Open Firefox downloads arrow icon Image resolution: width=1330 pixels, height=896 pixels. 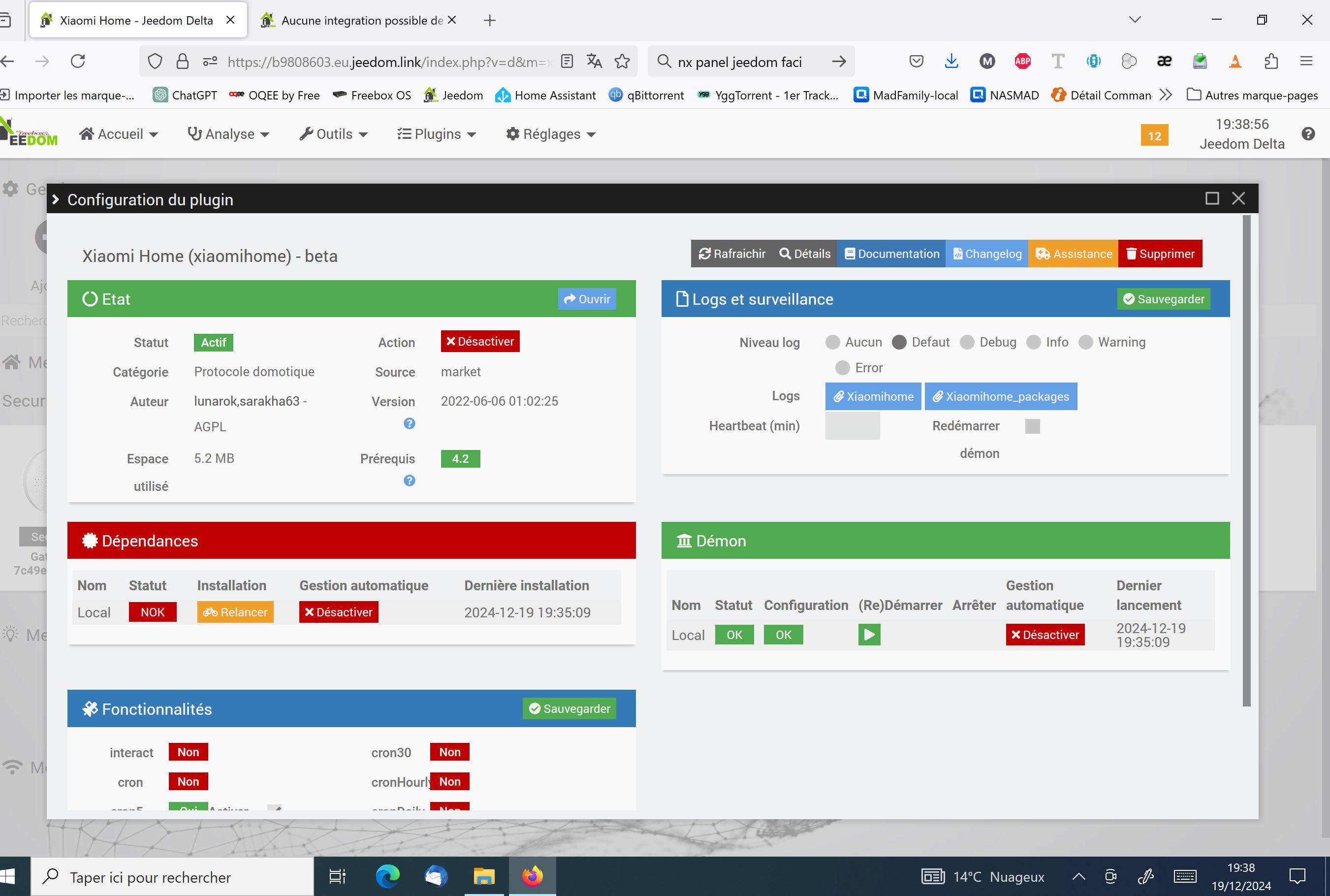951,61
